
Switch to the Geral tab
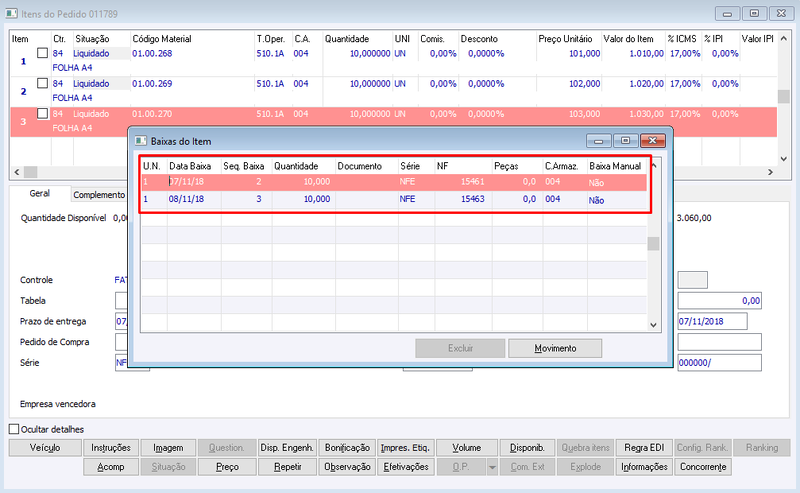(39, 193)
